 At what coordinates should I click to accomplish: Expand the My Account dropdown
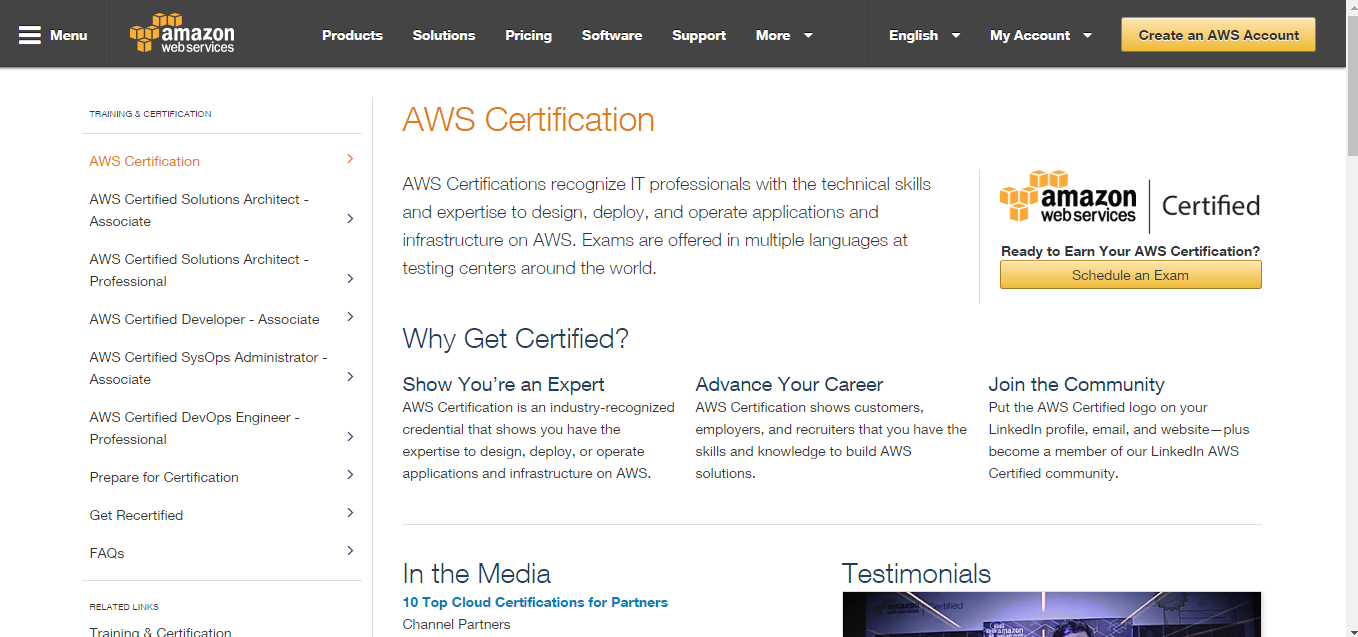[1041, 35]
